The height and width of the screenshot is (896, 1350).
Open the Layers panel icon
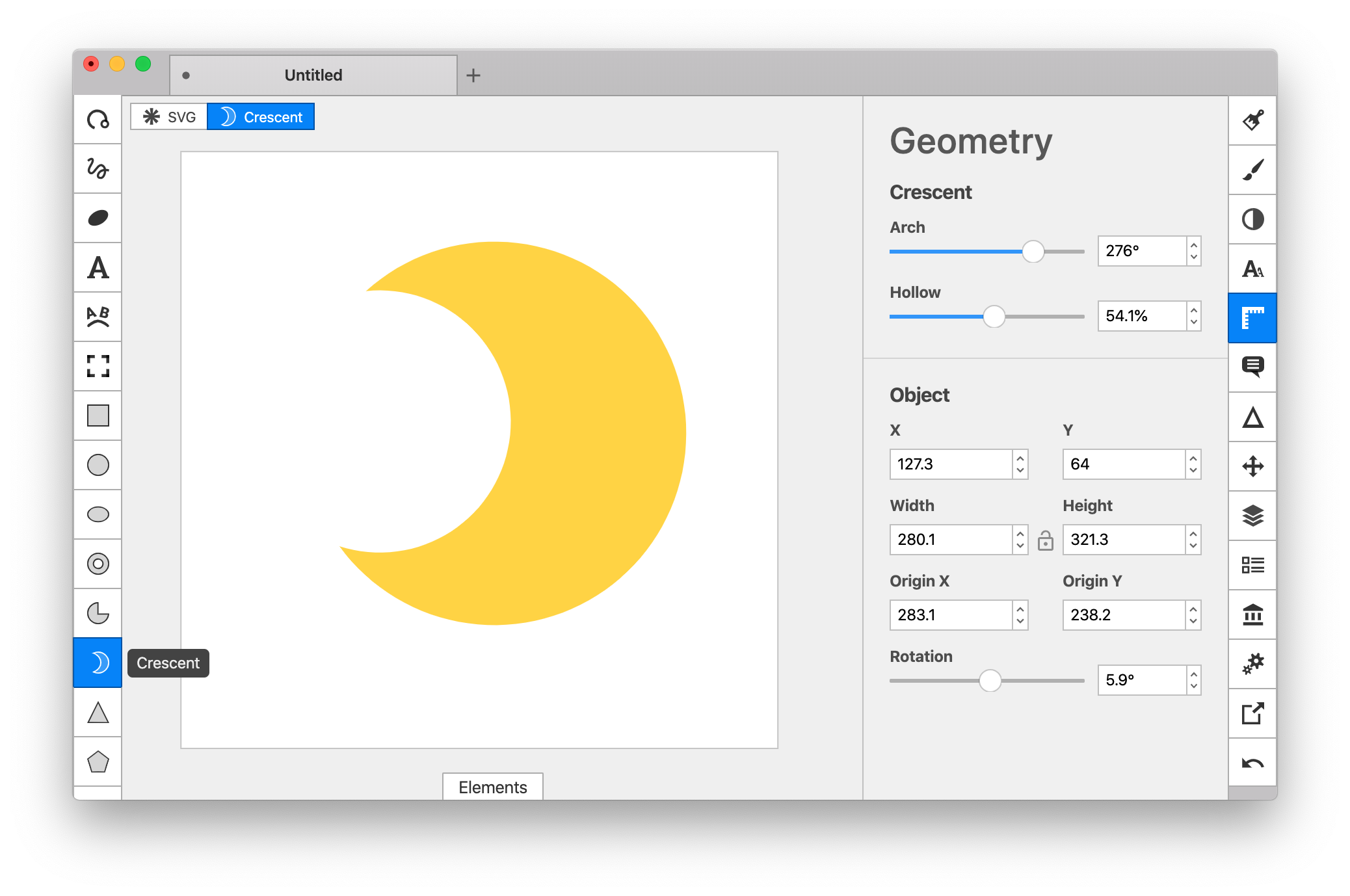tap(1252, 516)
